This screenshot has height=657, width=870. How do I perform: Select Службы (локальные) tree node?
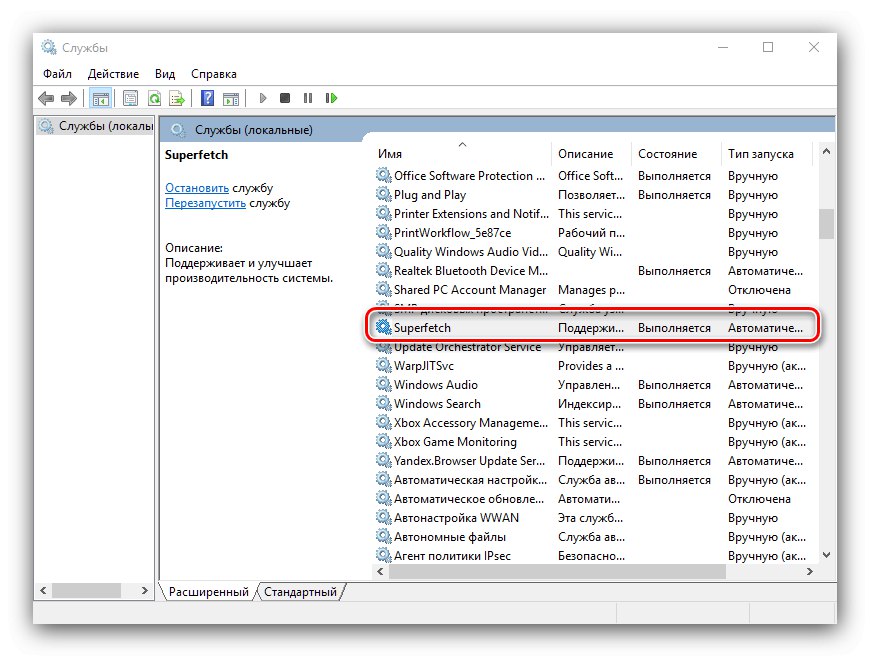pos(96,126)
